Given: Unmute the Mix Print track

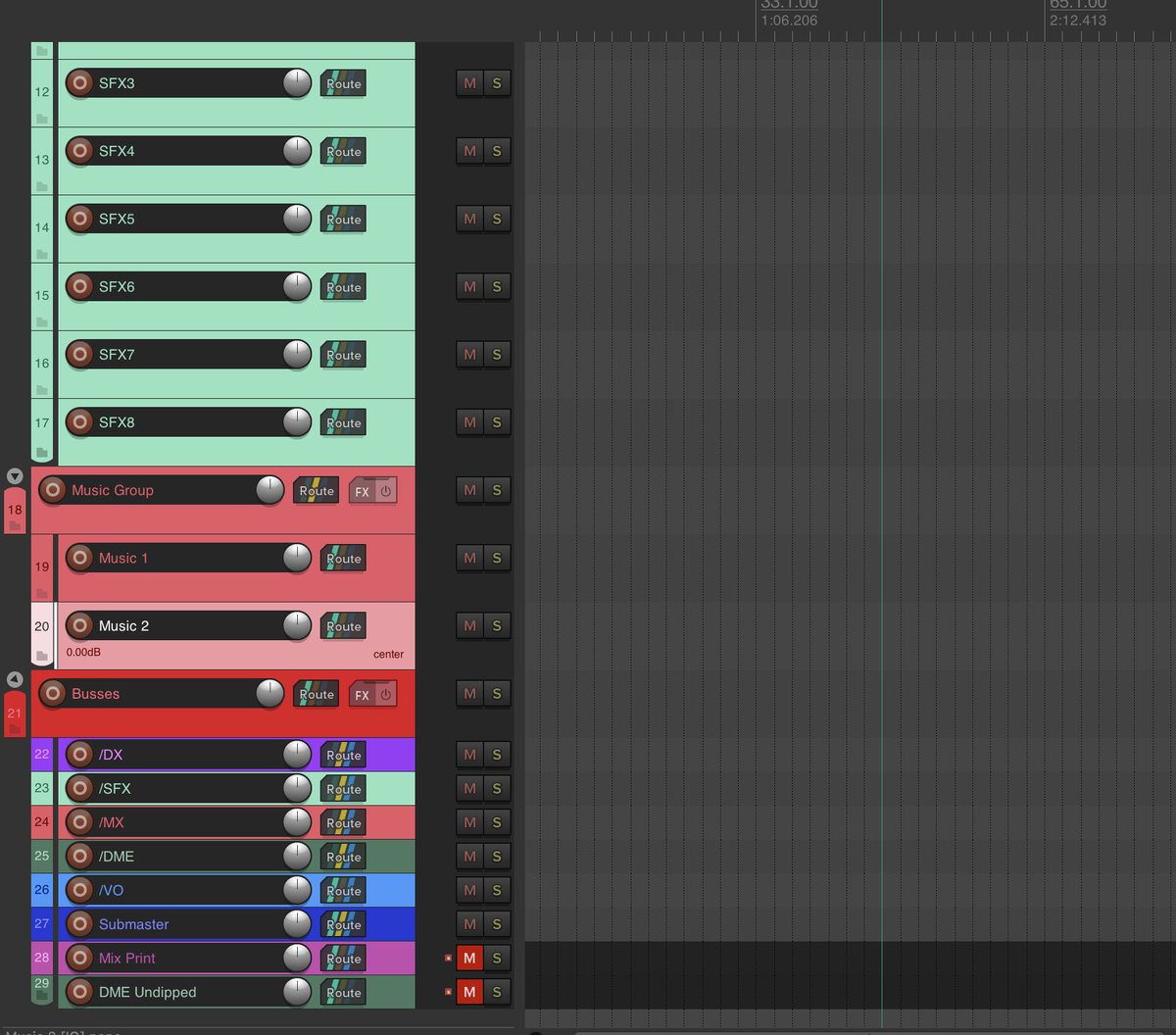Looking at the screenshot, I should tap(469, 958).
